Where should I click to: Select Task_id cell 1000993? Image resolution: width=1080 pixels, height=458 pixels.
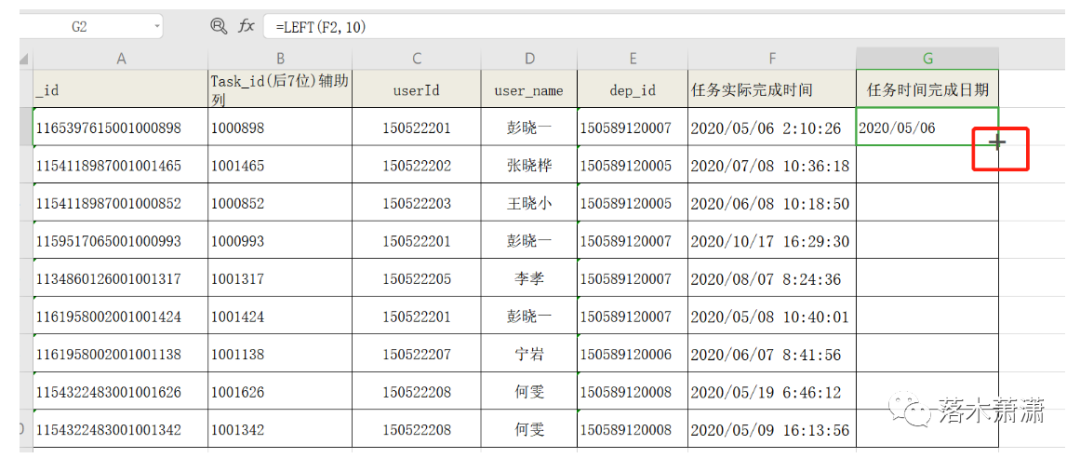click(280, 240)
